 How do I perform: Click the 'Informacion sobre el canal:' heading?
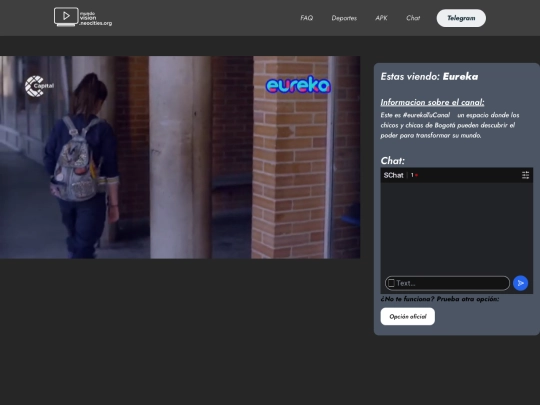pos(432,102)
